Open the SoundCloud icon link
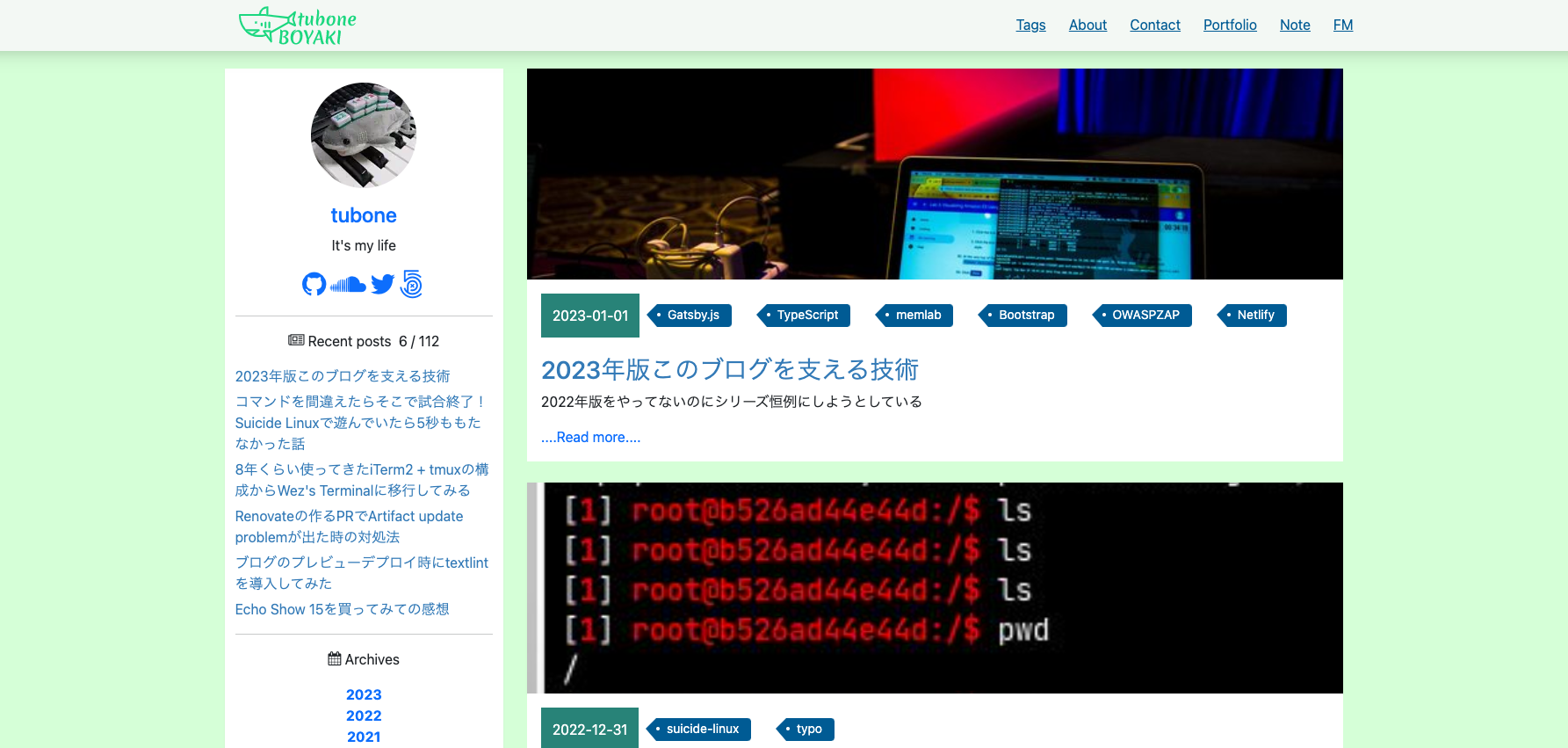 (x=348, y=284)
